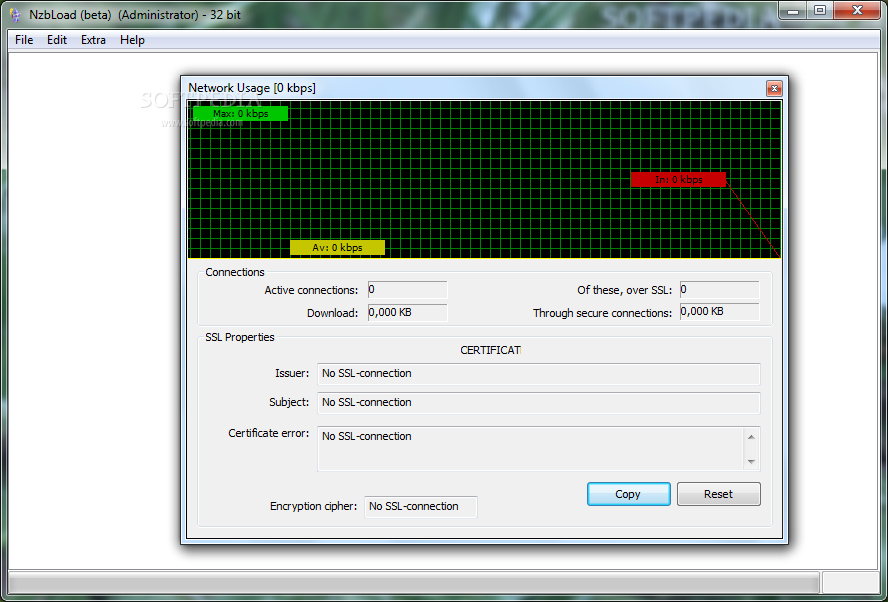Click the Active connections field
Image resolution: width=888 pixels, height=602 pixels.
(x=407, y=289)
